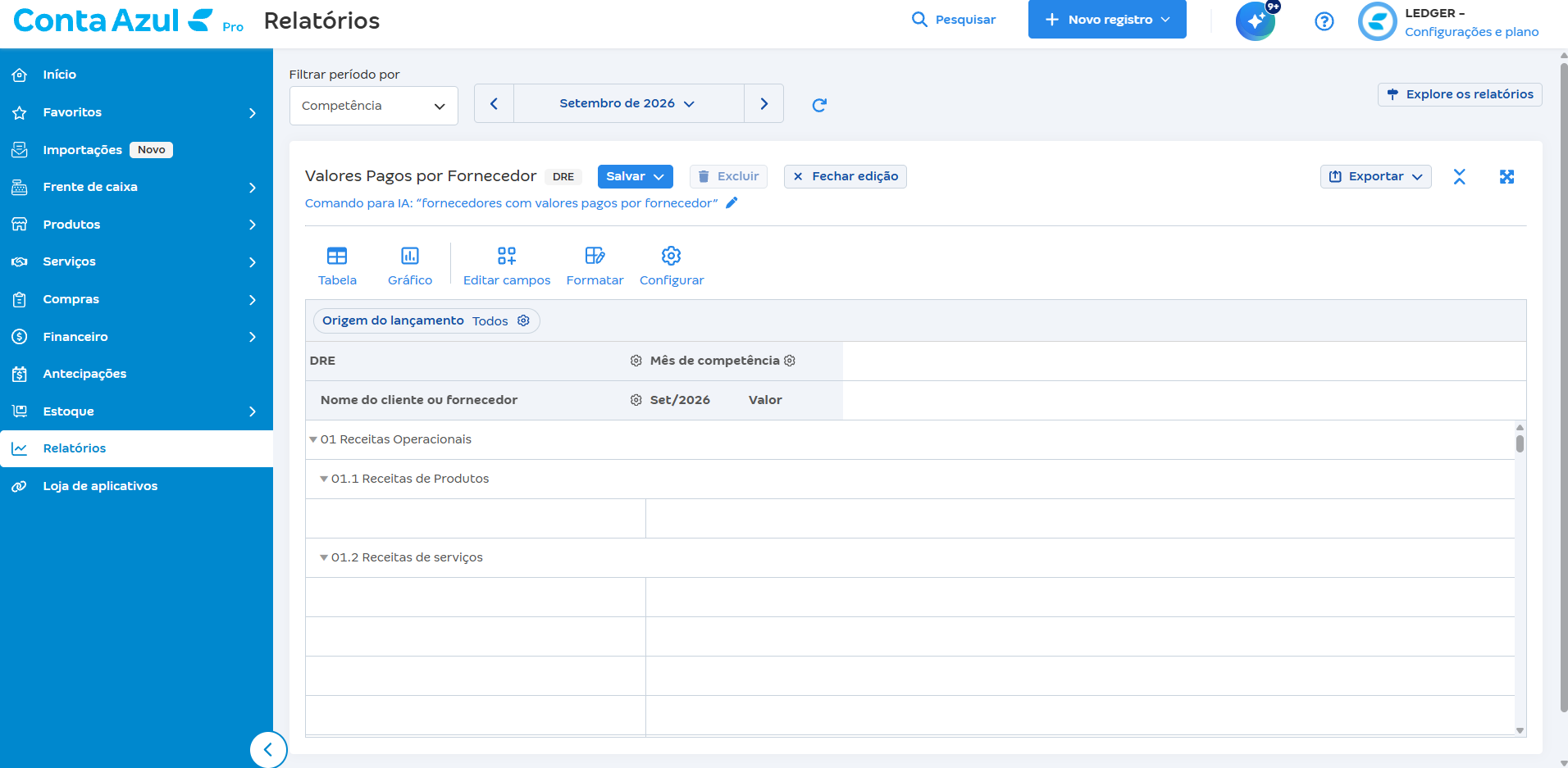Collapse 01.1 Receitas de Produtos row
The height and width of the screenshot is (768, 1568).
click(324, 479)
